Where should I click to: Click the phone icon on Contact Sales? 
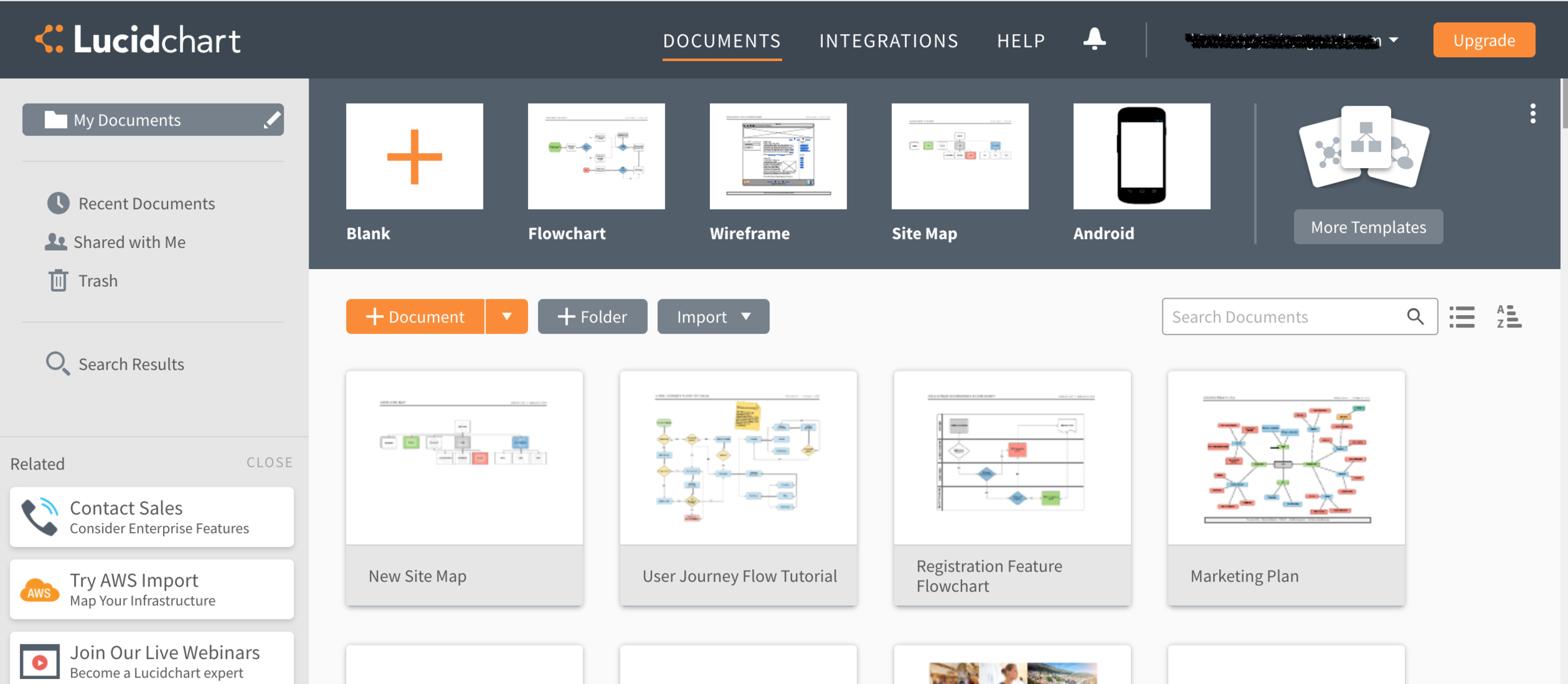coord(40,517)
